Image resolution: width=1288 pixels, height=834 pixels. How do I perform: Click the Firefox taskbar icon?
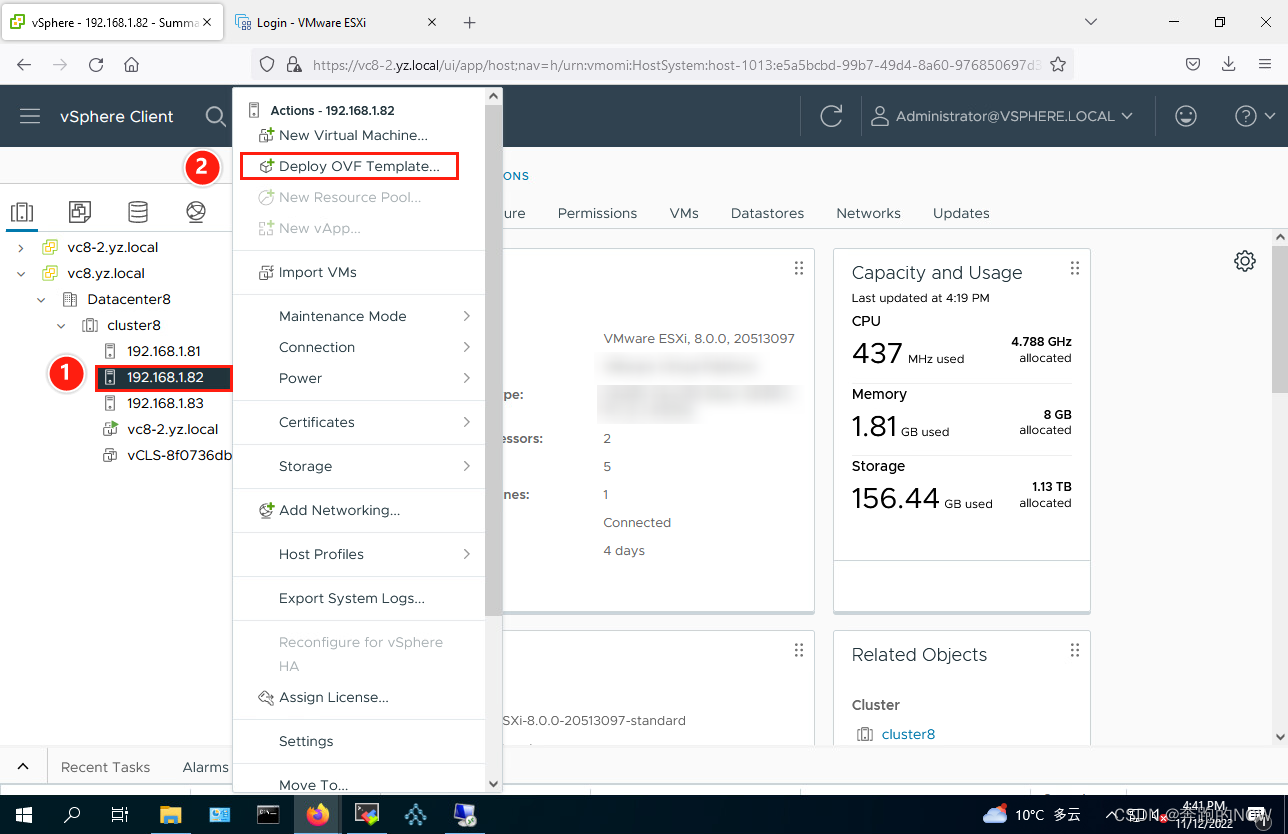click(318, 815)
